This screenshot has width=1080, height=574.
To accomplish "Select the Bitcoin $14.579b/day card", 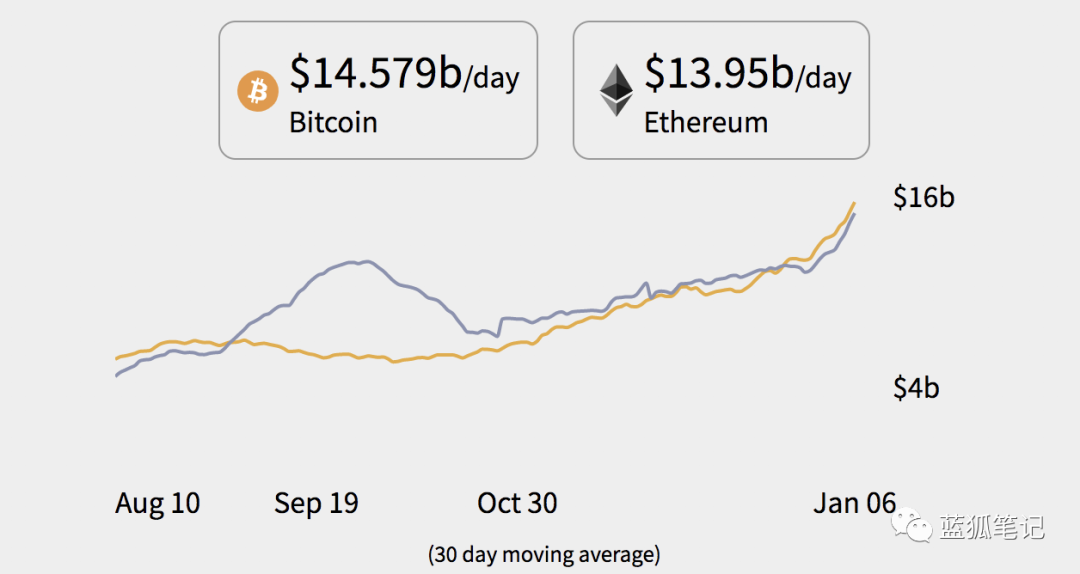I will pos(378,90).
